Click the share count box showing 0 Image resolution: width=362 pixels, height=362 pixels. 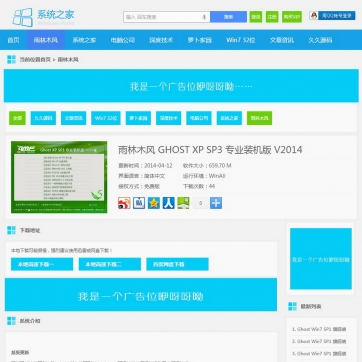pyautogui.click(x=200, y=203)
